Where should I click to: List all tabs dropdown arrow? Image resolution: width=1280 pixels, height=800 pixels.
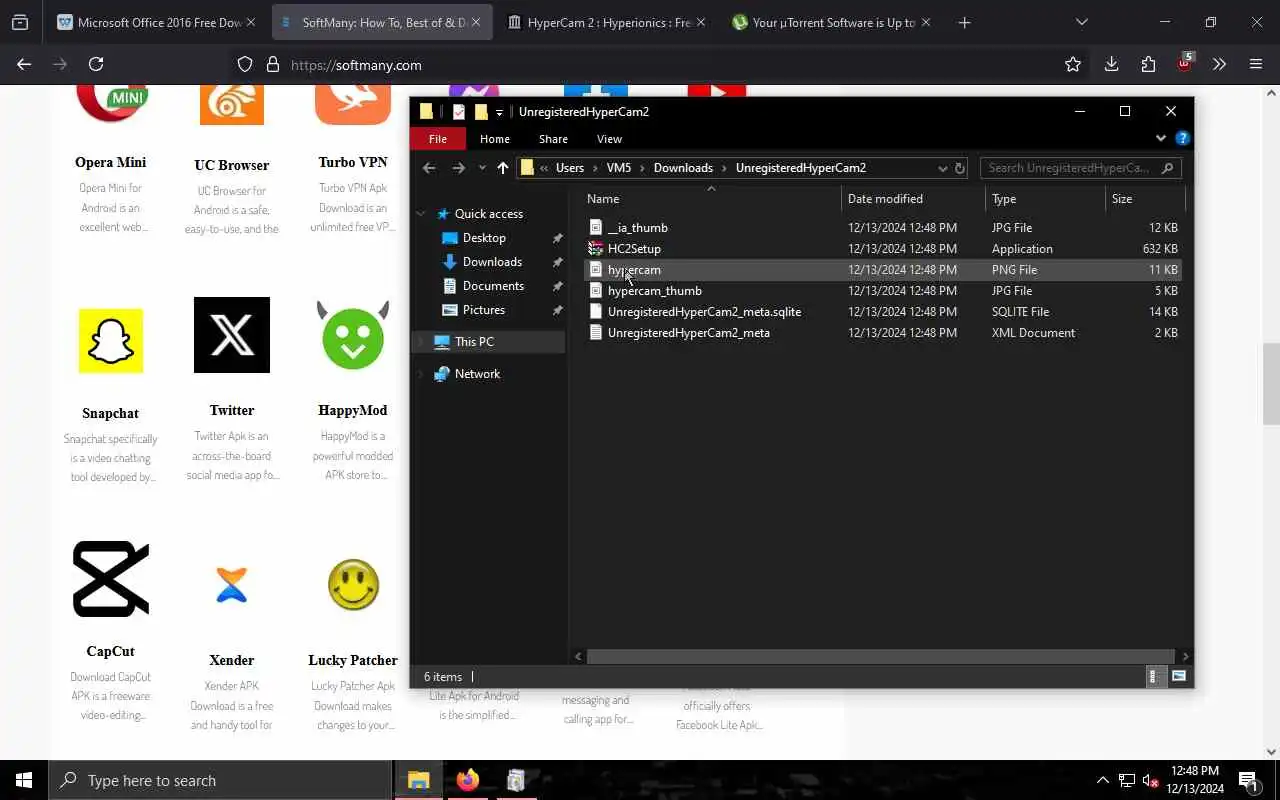[1081, 22]
